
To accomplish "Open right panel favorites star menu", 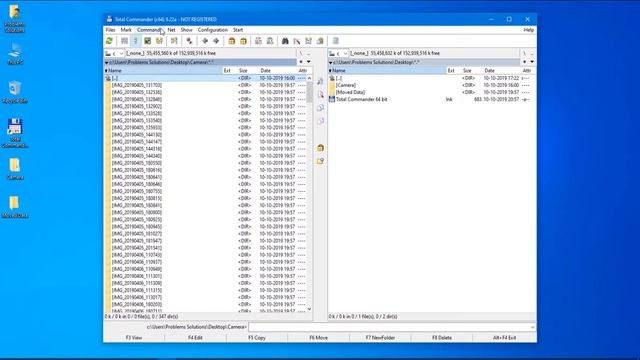I will pyautogui.click(x=525, y=62).
